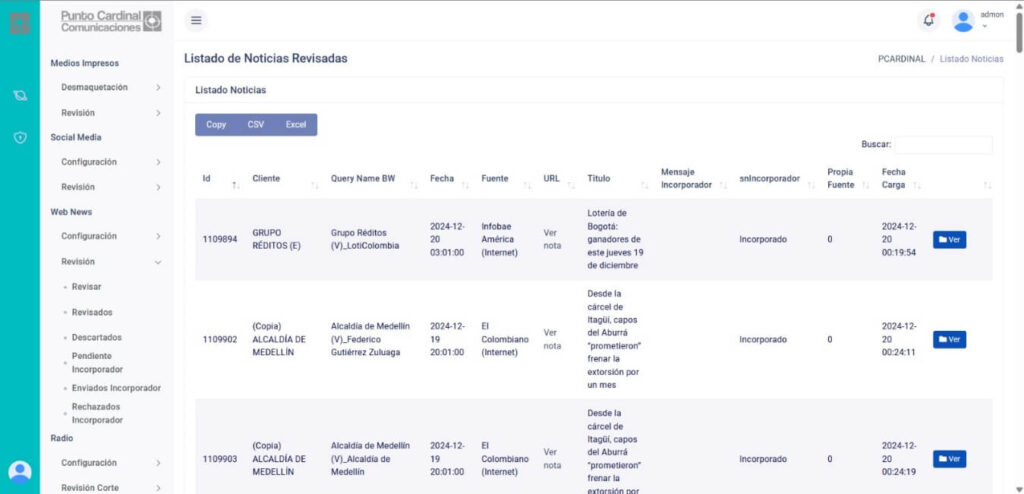Click Medios Impresos section heading
Image resolution: width=1024 pixels, height=494 pixels.
(x=85, y=63)
